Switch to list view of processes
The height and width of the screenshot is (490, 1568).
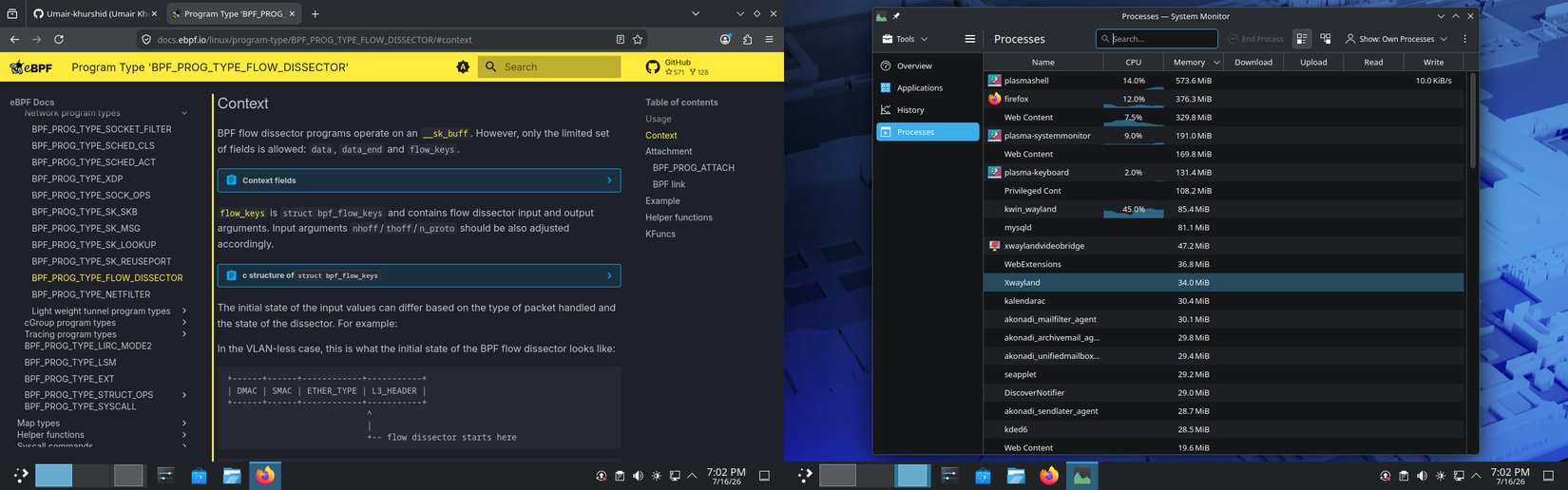click(1302, 39)
